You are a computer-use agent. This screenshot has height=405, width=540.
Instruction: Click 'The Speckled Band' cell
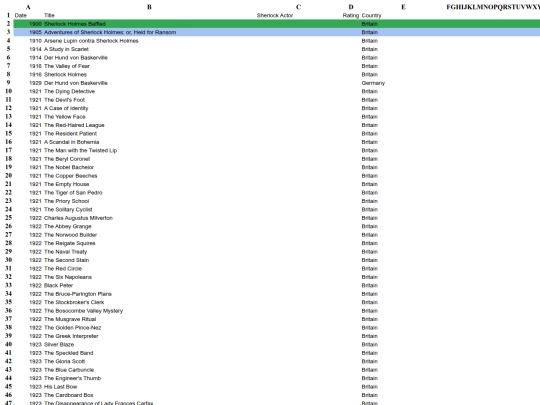point(69,353)
